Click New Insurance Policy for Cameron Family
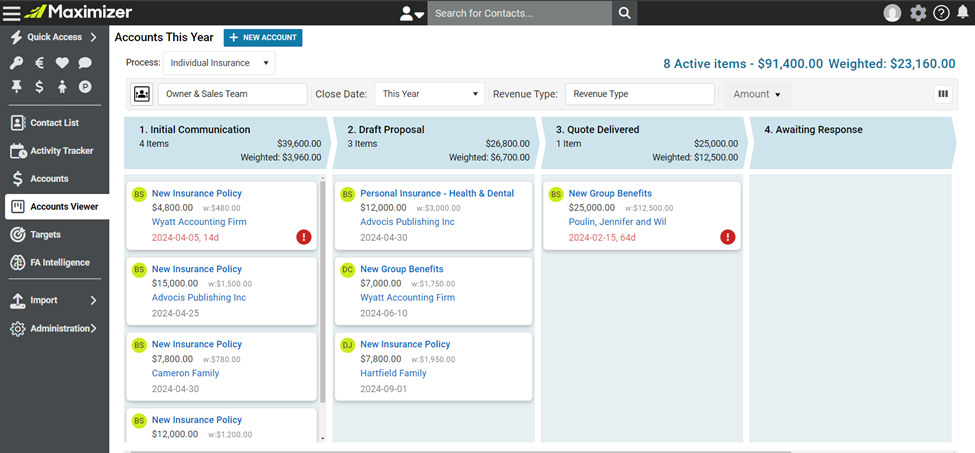This screenshot has width=975, height=453. click(196, 344)
